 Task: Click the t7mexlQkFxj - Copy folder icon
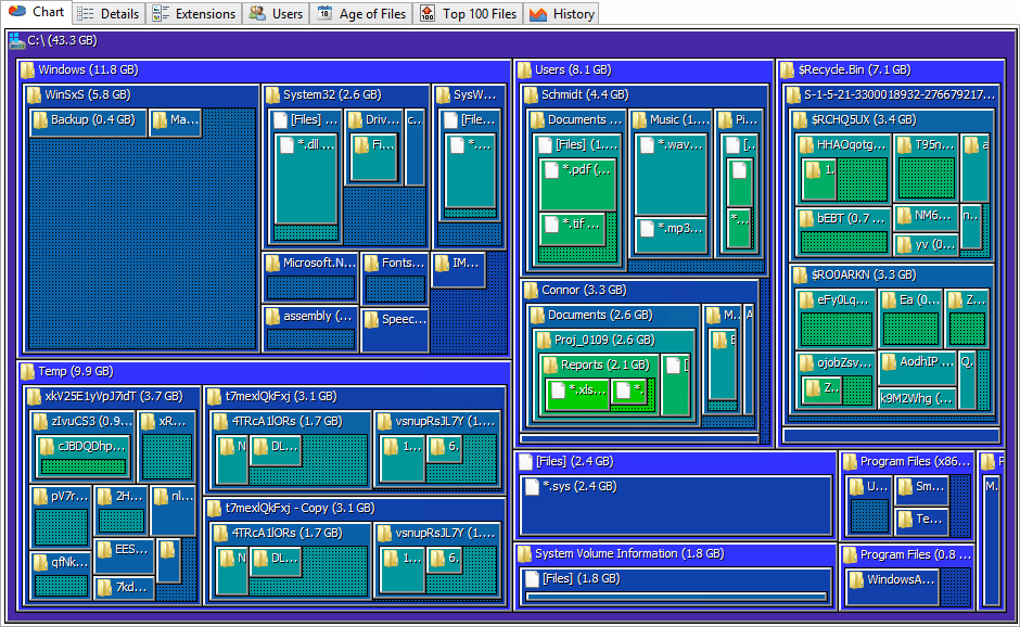pos(214,509)
